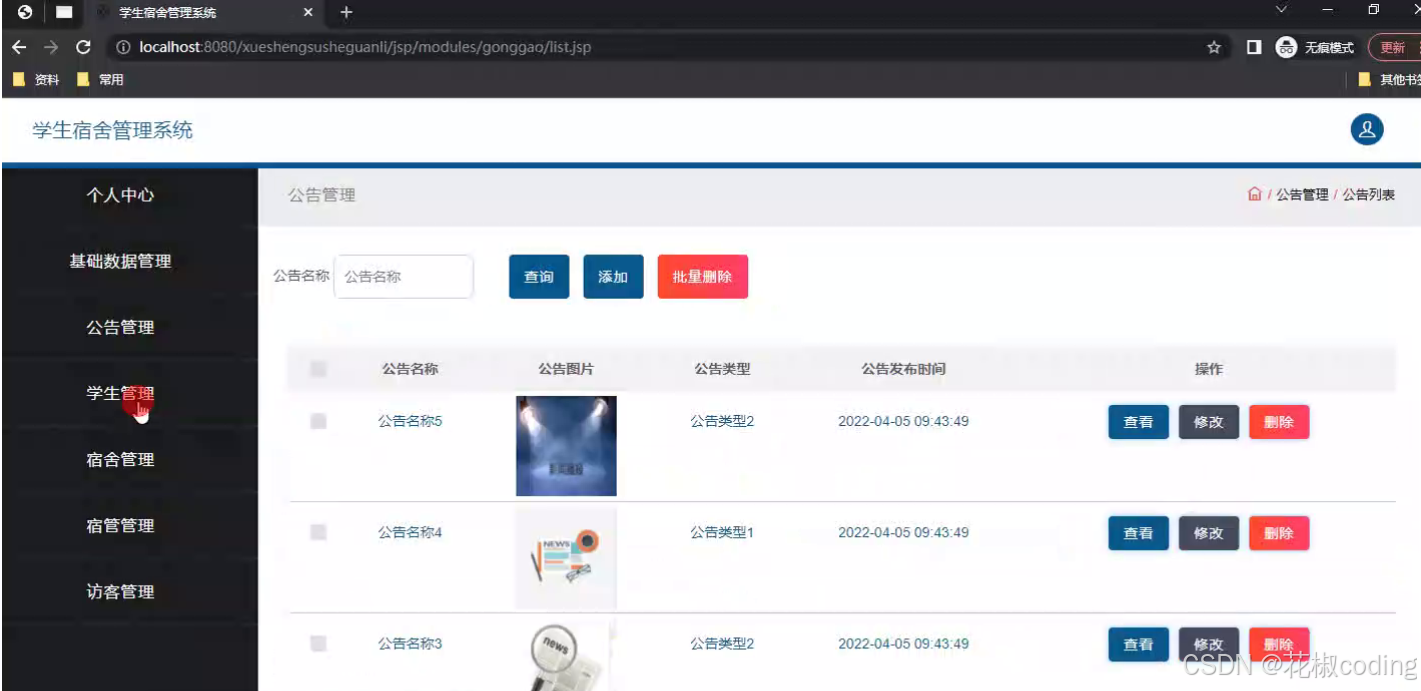Click the 公告名称5 cell text
1421x691 pixels.
(410, 421)
